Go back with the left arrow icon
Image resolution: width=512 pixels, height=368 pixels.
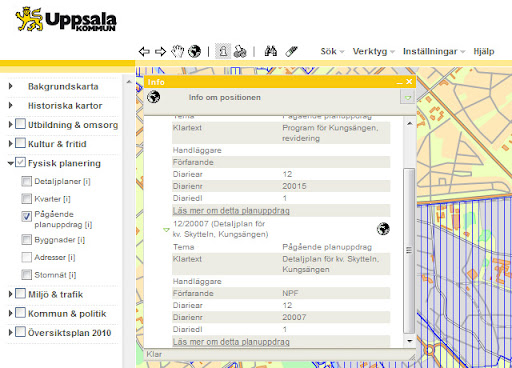pos(144,52)
